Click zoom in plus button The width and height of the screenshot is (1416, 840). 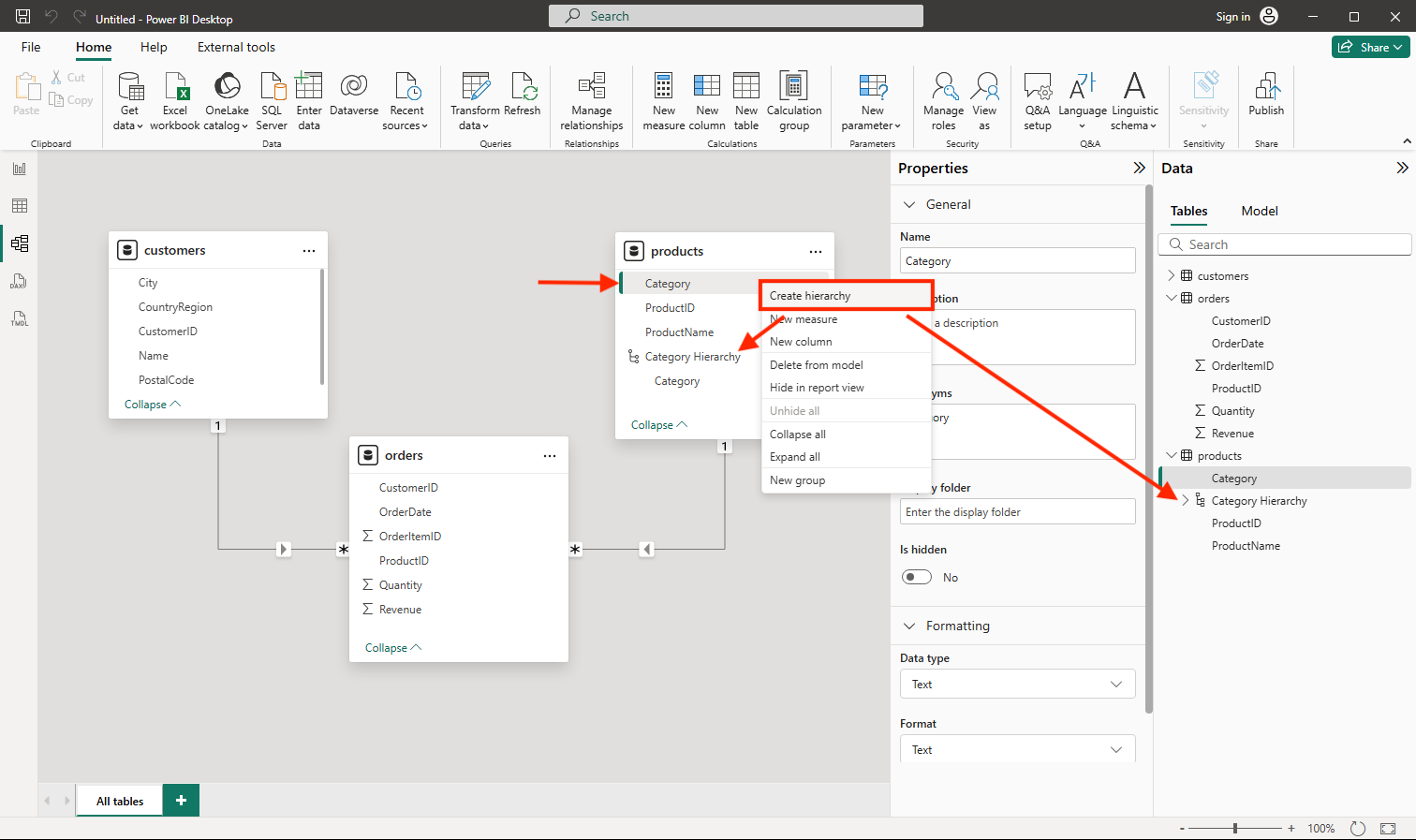pyautogui.click(x=1291, y=828)
